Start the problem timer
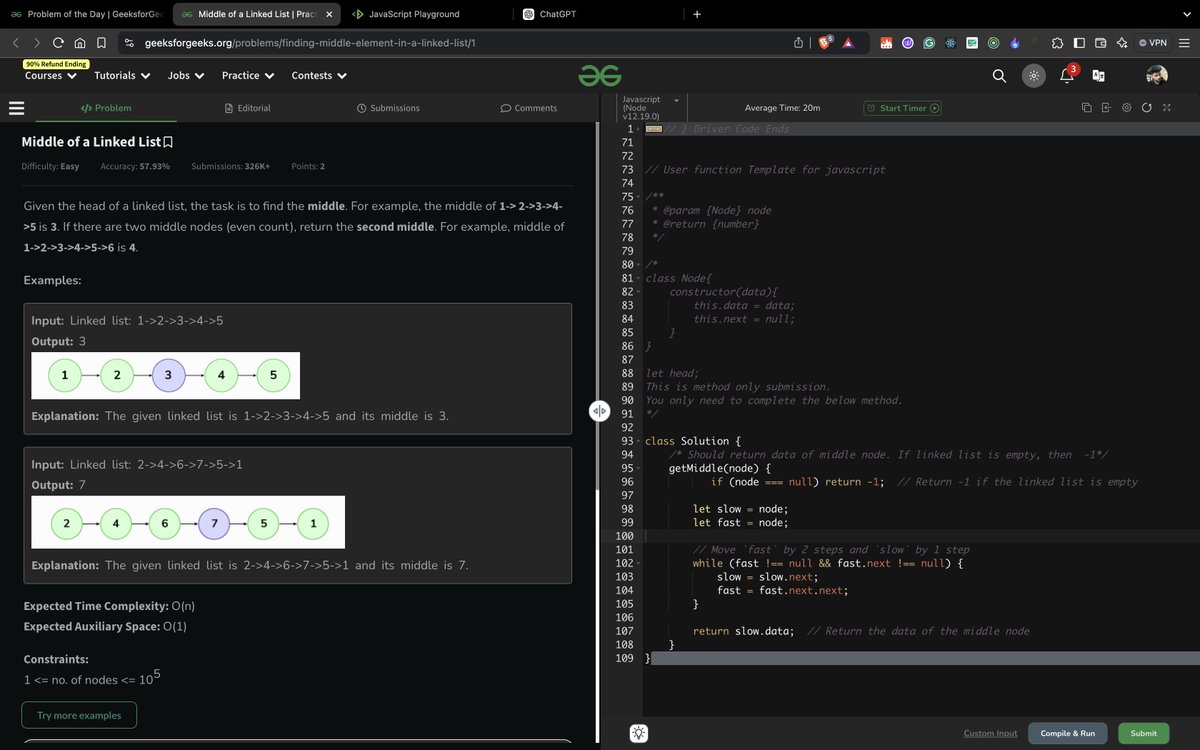The image size is (1200, 750). (x=901, y=107)
